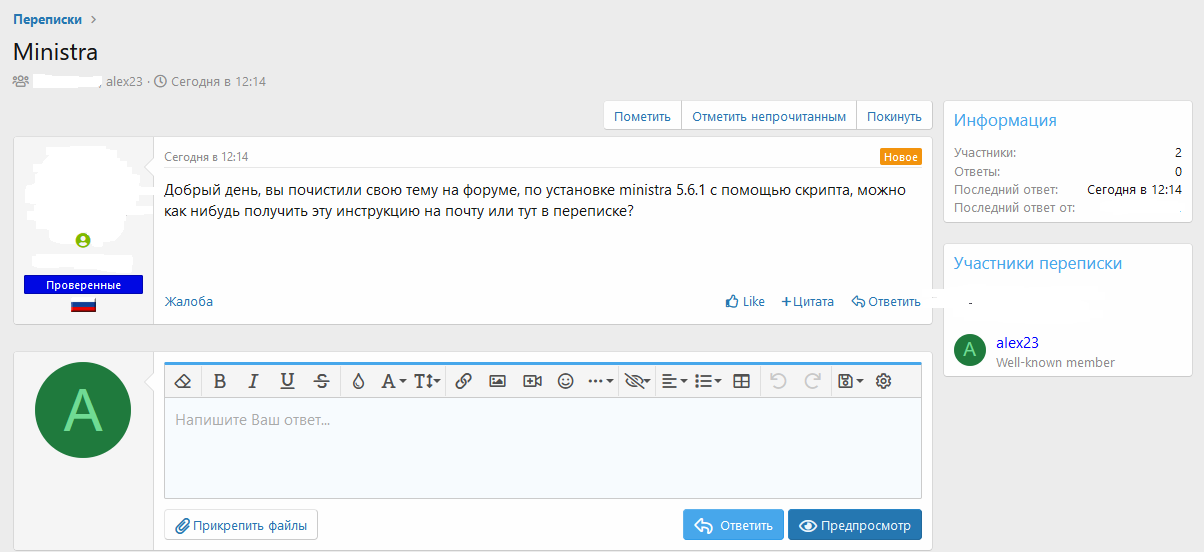Open the more options ellipsis dropdown
The height and width of the screenshot is (552, 1204).
click(600, 381)
